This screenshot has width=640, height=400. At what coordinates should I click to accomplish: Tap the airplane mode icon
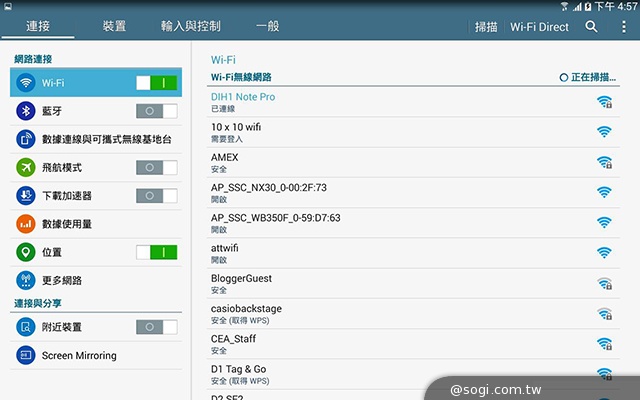26,167
